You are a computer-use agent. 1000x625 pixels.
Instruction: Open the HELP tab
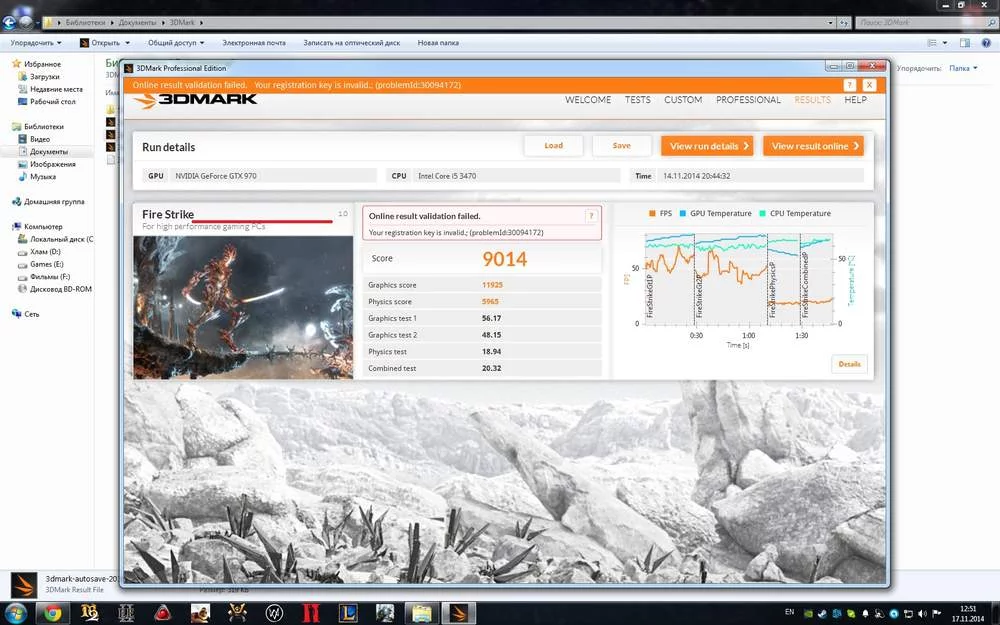pyautogui.click(x=855, y=99)
